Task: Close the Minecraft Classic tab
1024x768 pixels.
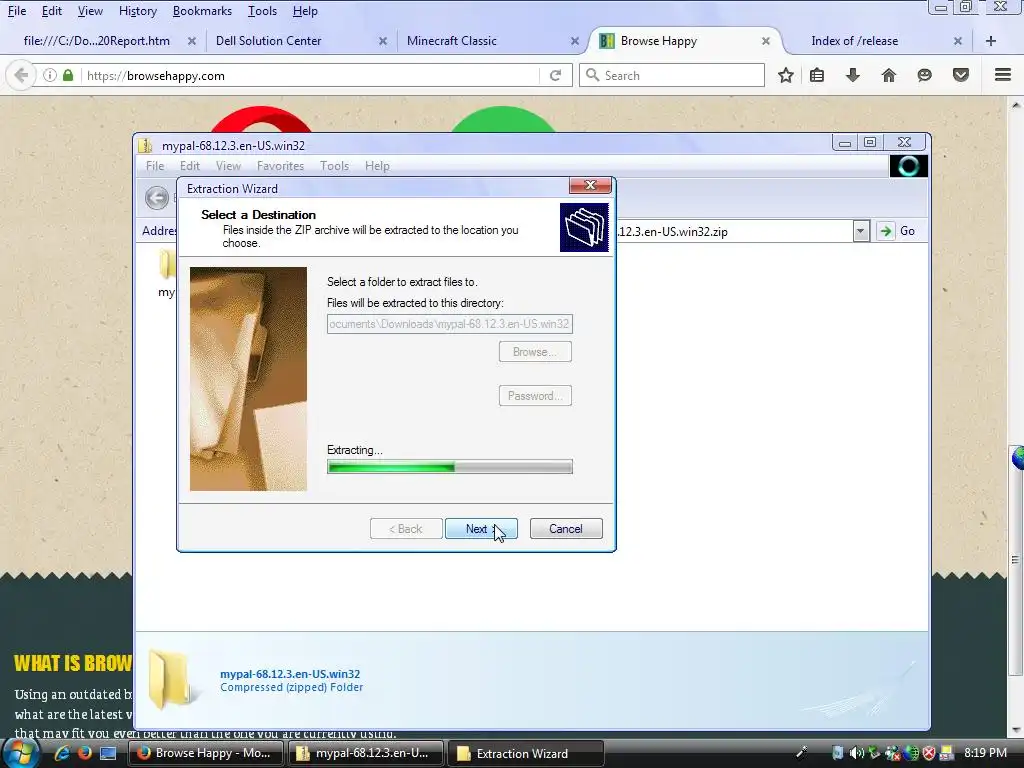Action: [575, 41]
